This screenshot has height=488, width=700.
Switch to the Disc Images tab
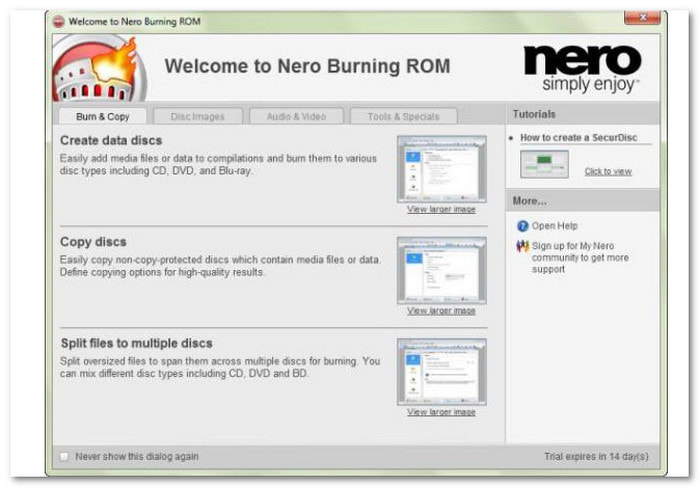tap(198, 117)
